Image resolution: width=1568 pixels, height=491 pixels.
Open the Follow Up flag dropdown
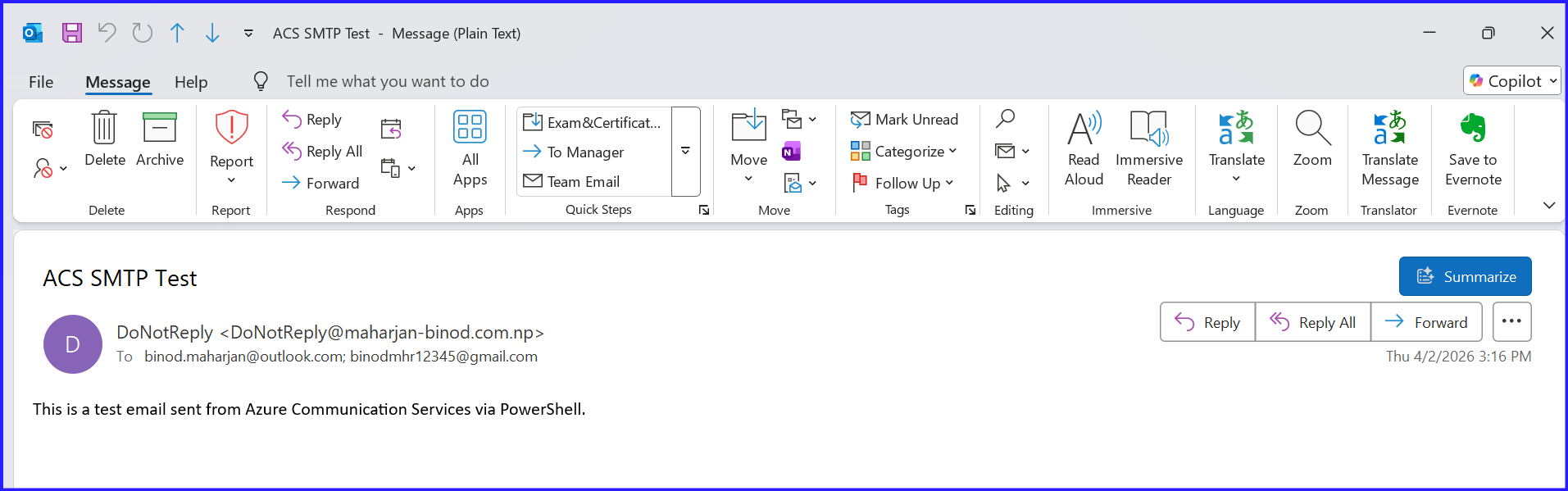[902, 183]
